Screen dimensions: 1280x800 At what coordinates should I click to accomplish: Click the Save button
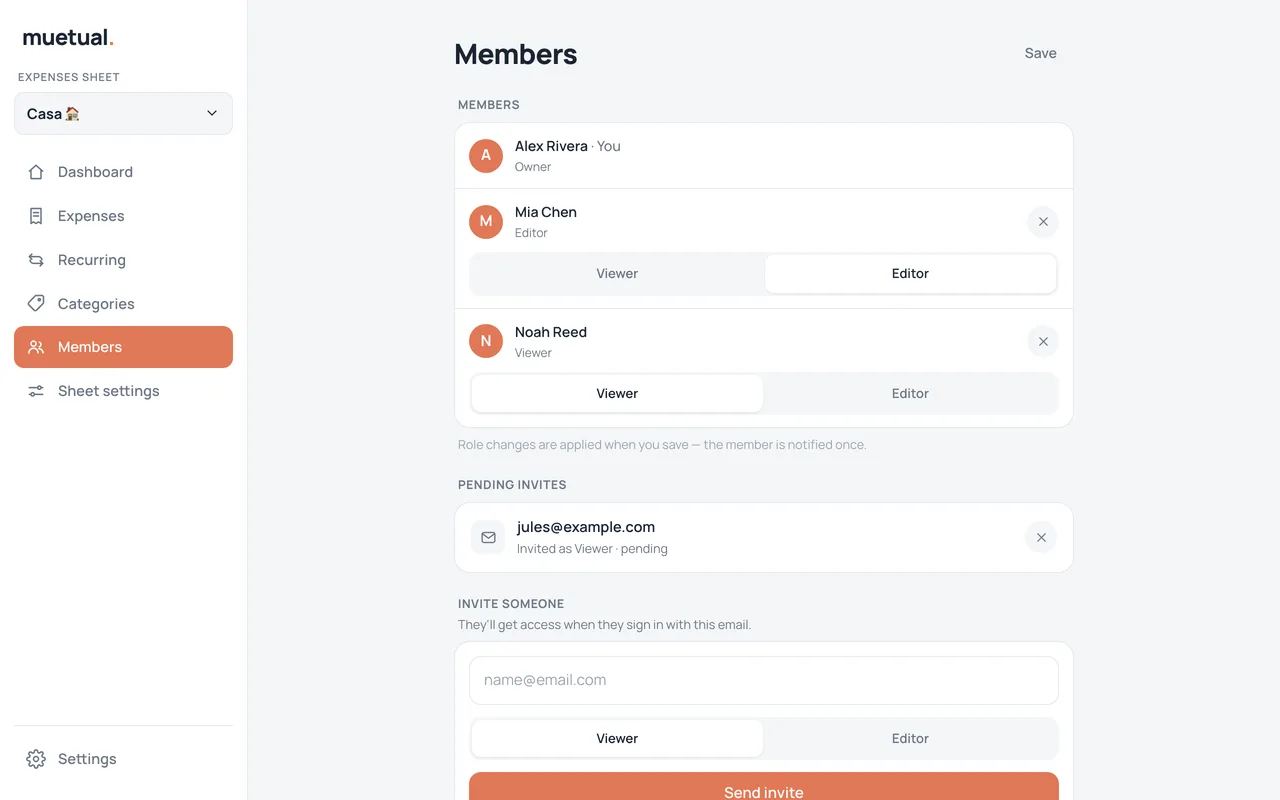[x=1040, y=54]
